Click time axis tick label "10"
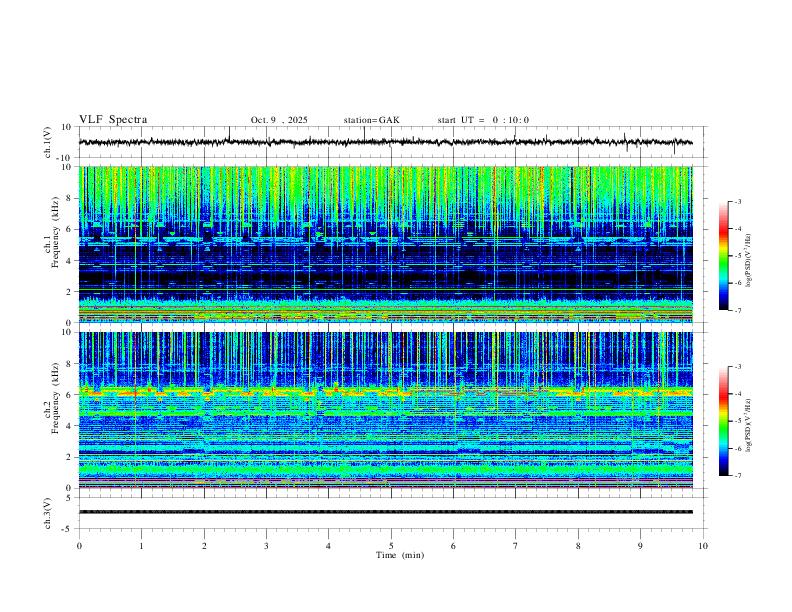Viewport: 792px width, 612px height. [703, 546]
